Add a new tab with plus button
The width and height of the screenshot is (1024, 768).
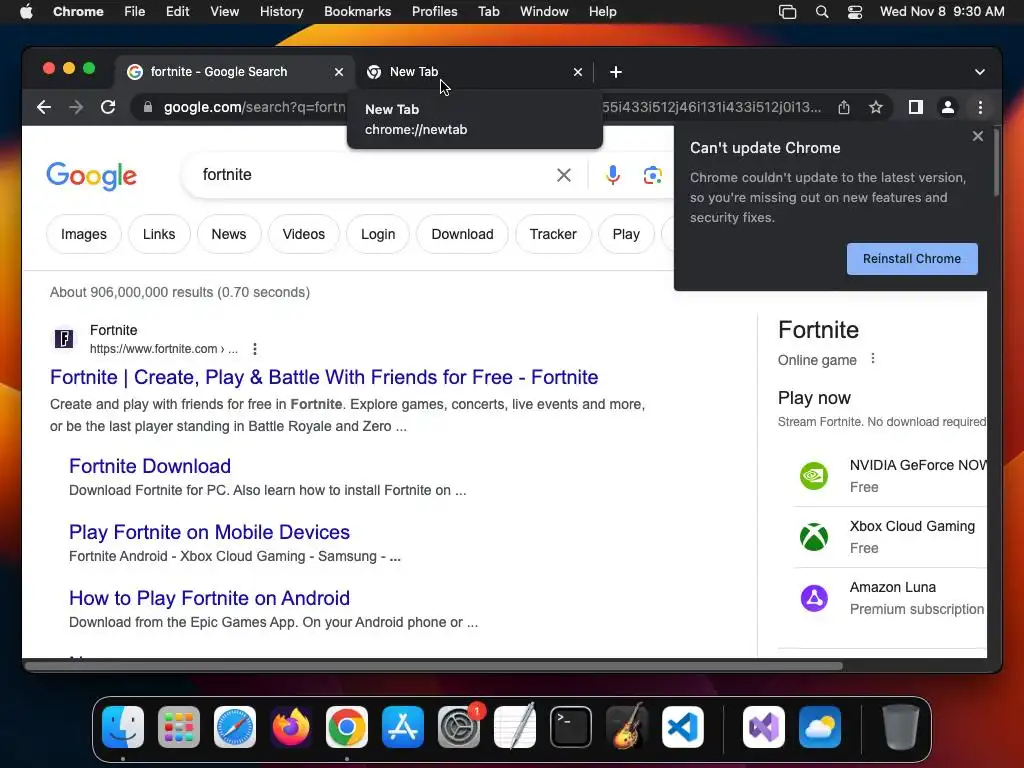click(616, 72)
